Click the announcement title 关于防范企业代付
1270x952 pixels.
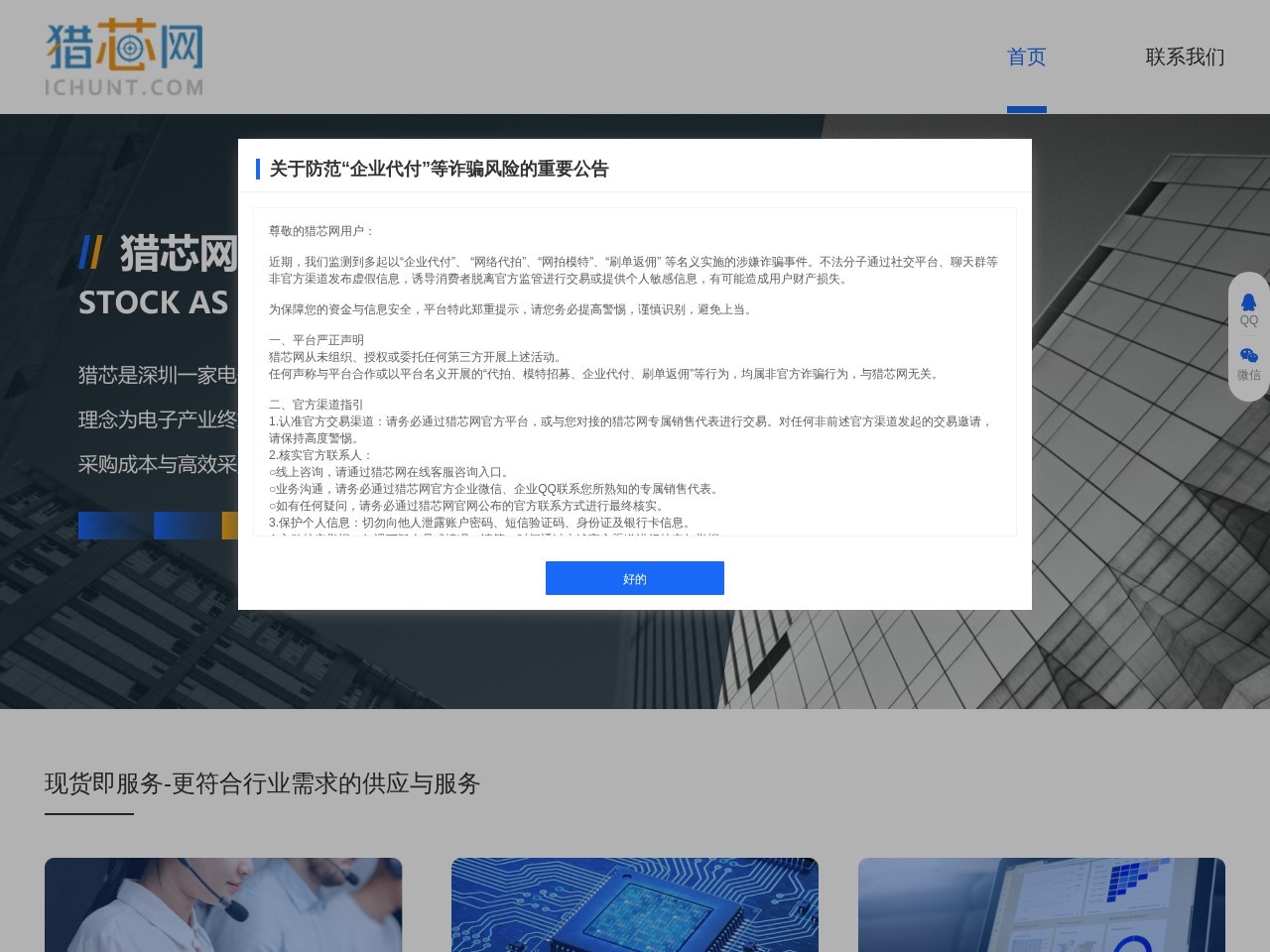point(439,169)
